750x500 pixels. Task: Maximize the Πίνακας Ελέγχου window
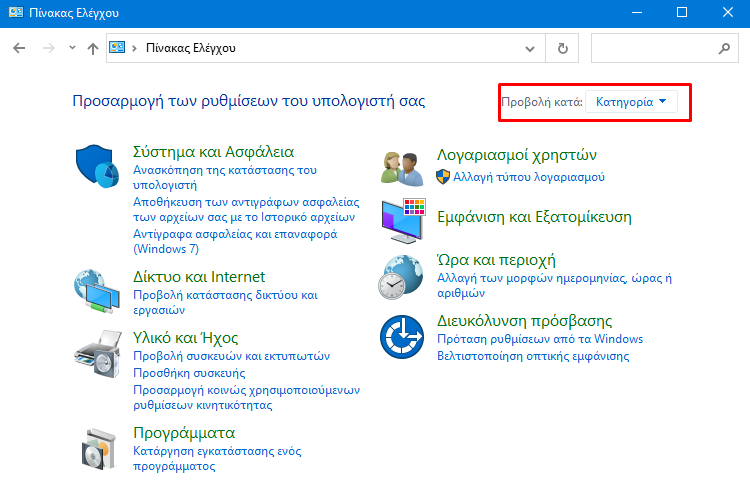point(682,12)
